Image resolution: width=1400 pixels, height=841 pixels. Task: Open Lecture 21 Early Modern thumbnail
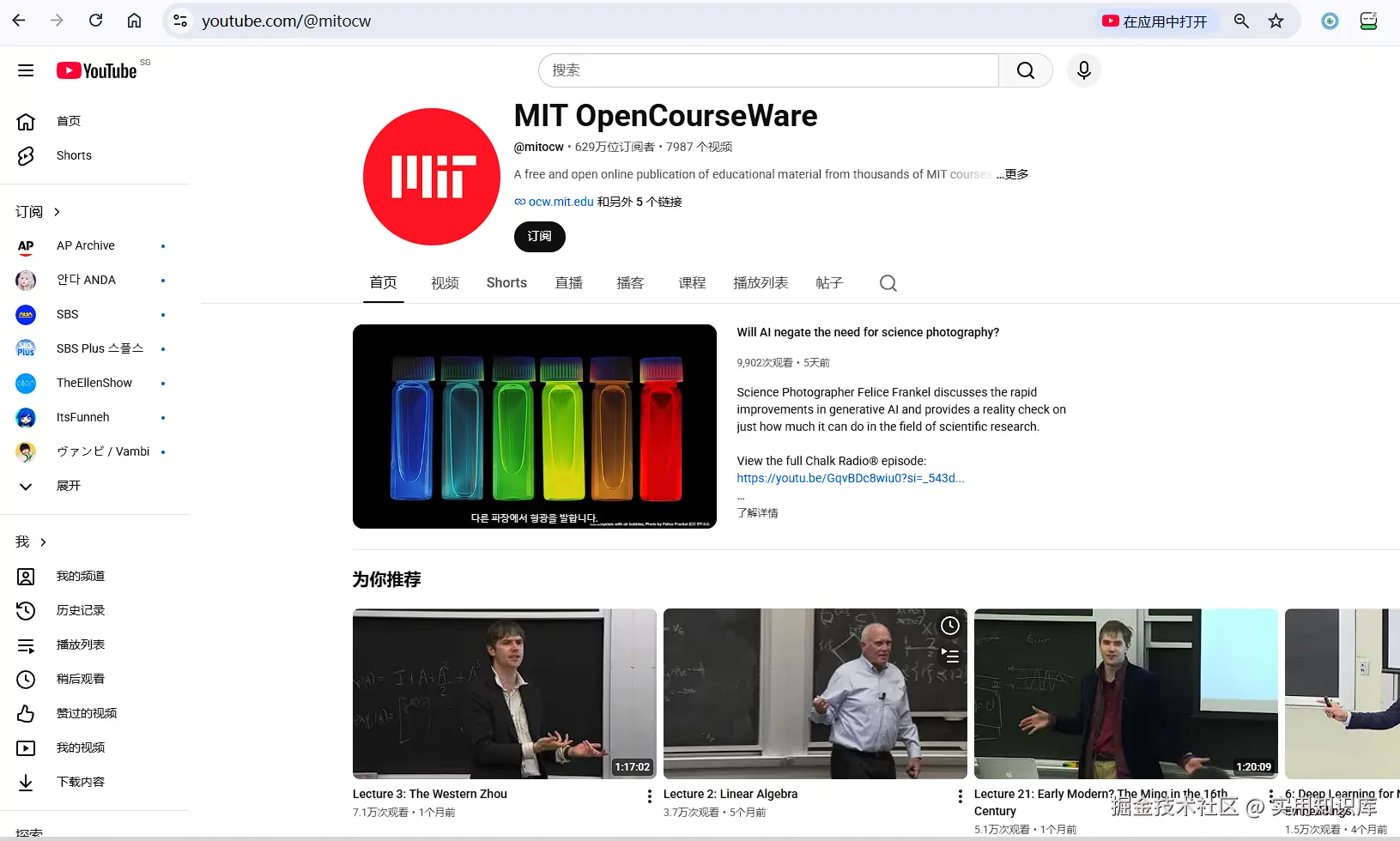click(x=1126, y=693)
